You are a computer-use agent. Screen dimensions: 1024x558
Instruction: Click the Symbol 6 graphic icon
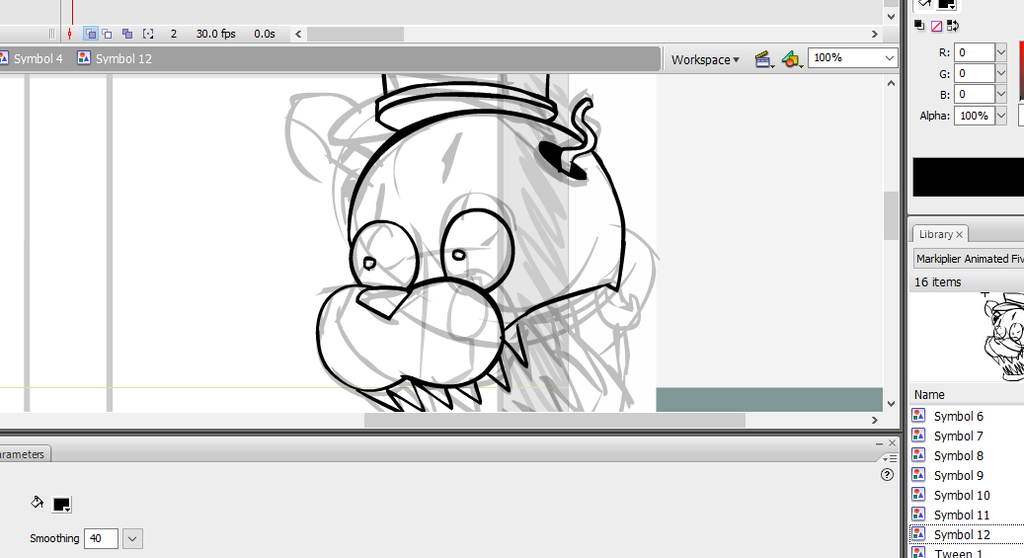click(918, 415)
